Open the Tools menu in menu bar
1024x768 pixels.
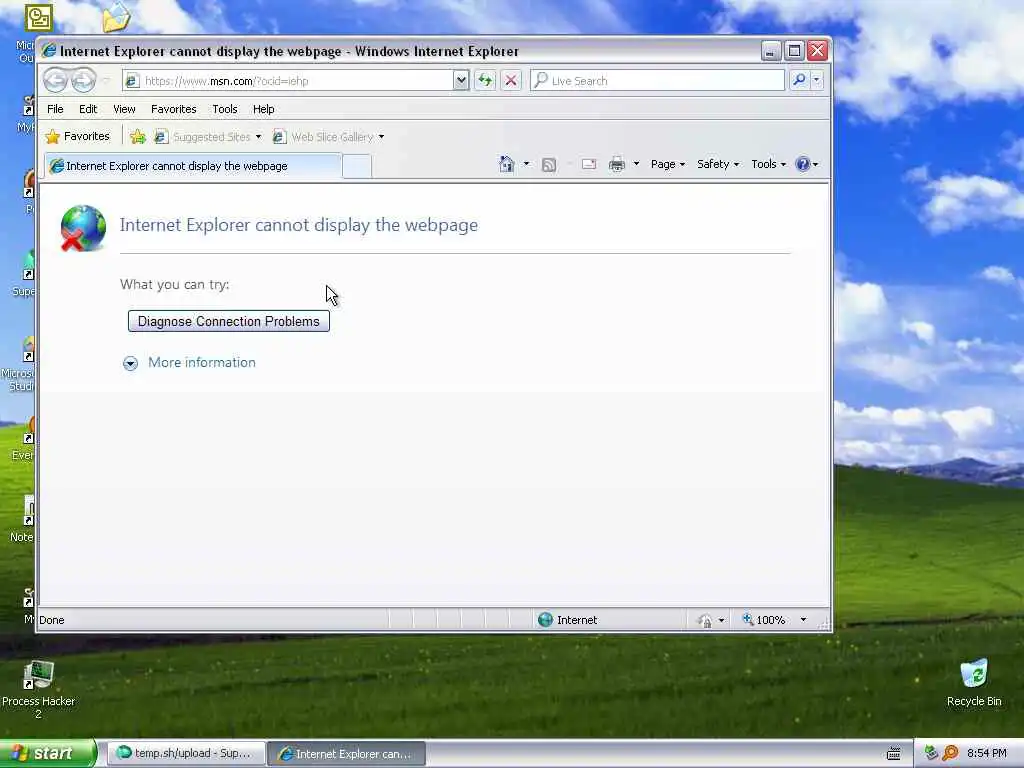225,109
